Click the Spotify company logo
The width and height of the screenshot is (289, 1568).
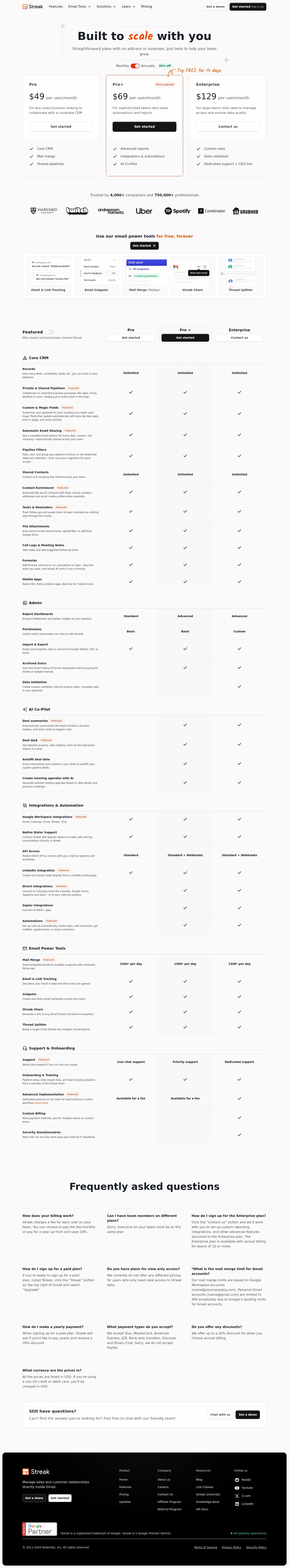(x=177, y=211)
